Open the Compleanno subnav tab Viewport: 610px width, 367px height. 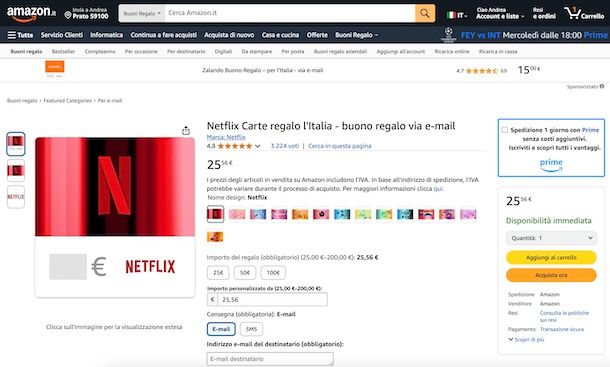pos(100,51)
